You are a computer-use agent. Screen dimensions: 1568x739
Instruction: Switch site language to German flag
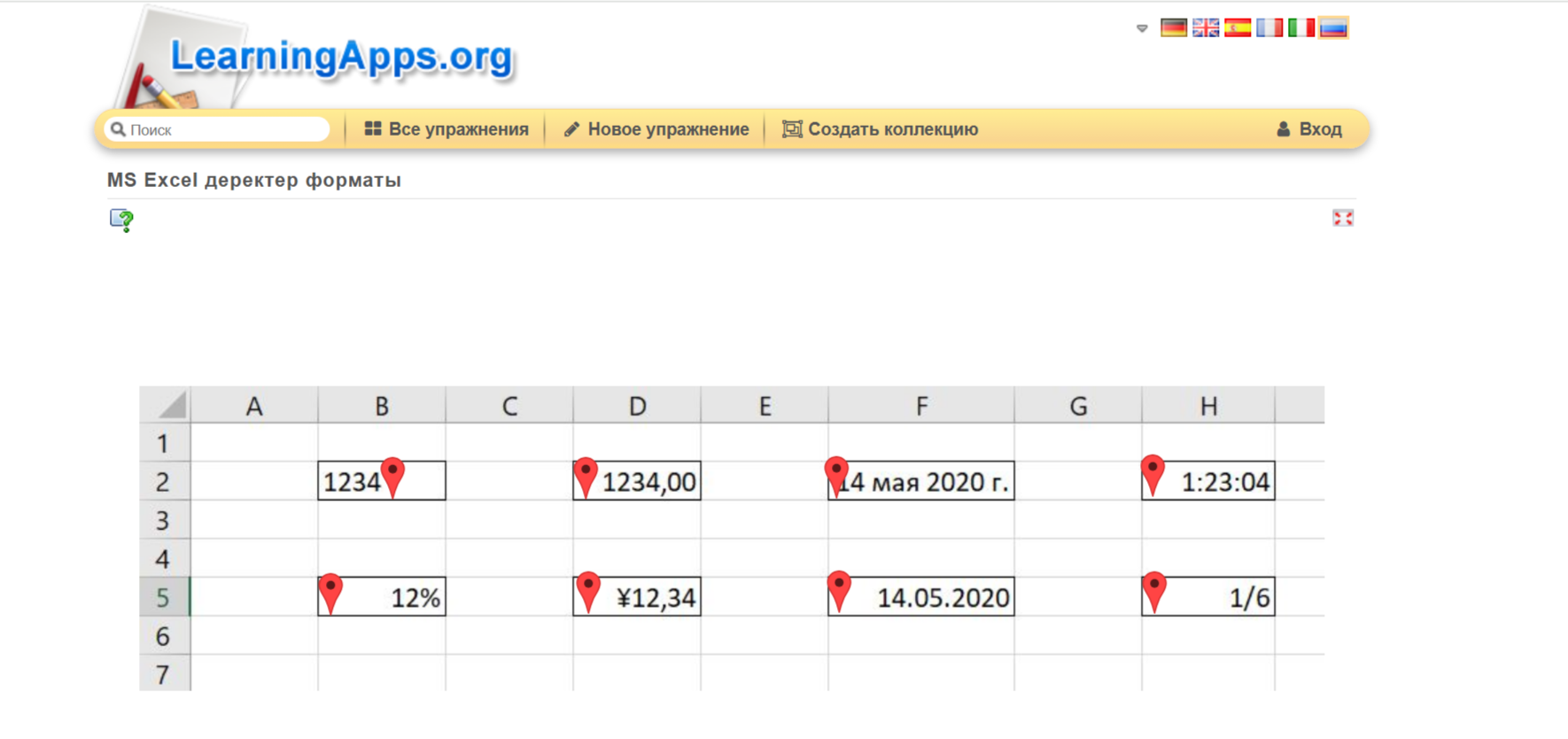tap(1173, 28)
